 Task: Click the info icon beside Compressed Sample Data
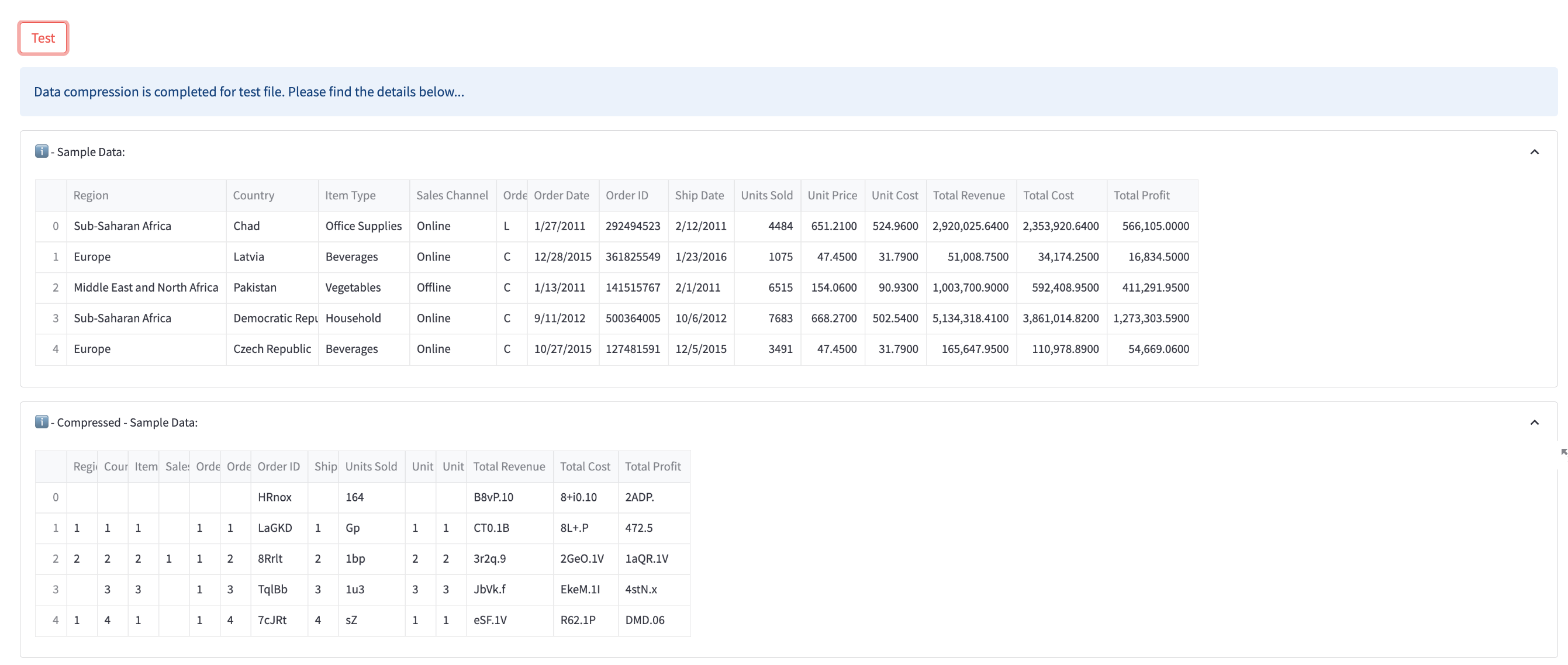point(41,422)
